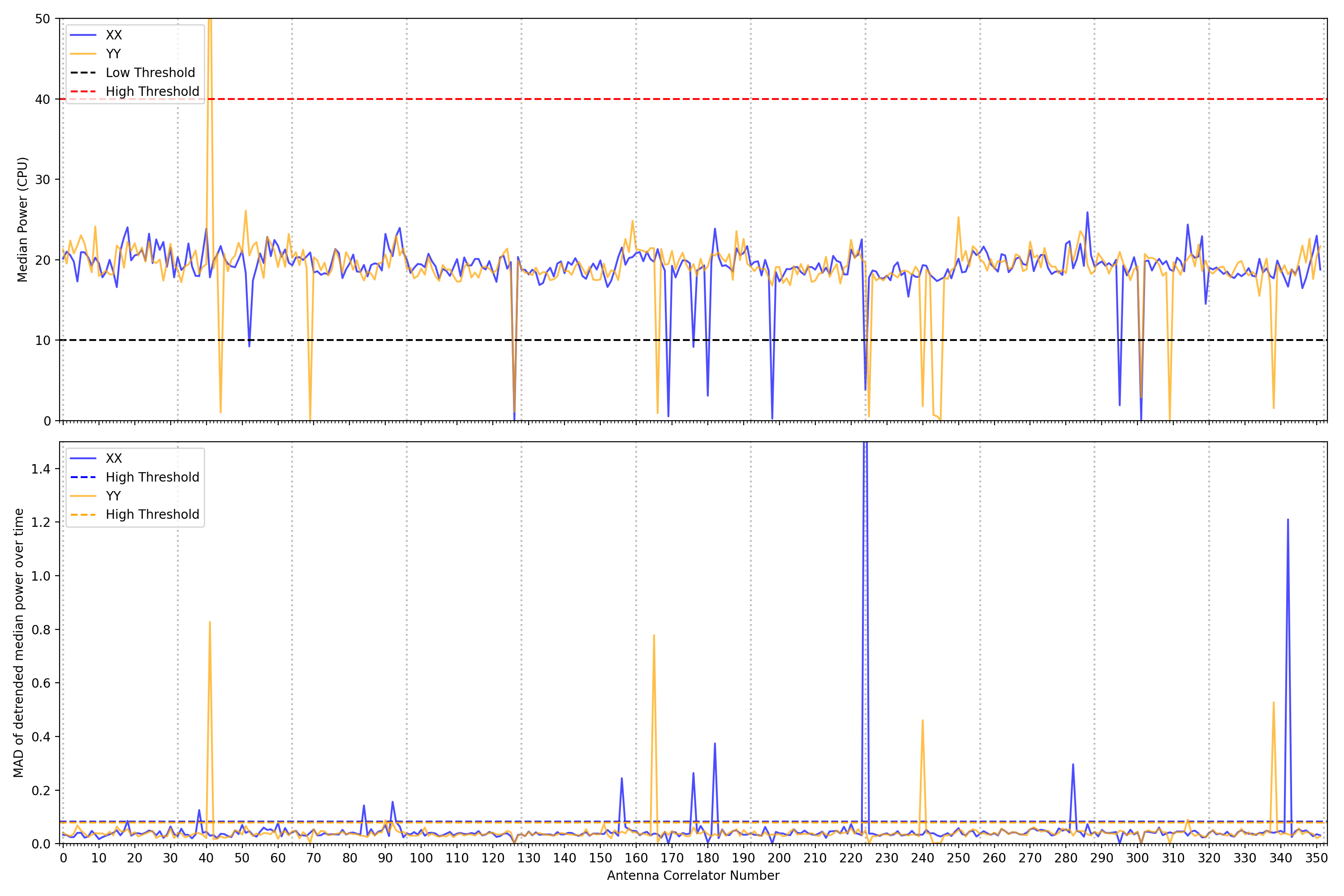Click the top plot y-axis tick label 10
The height and width of the screenshot is (896, 1344).
click(43, 340)
